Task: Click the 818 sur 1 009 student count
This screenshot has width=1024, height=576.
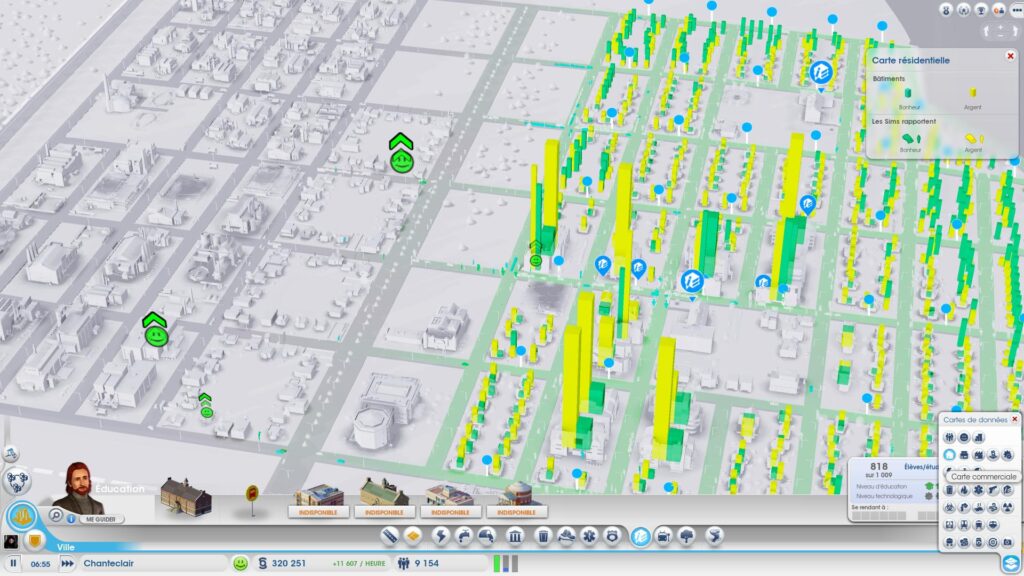Action: 878,470
